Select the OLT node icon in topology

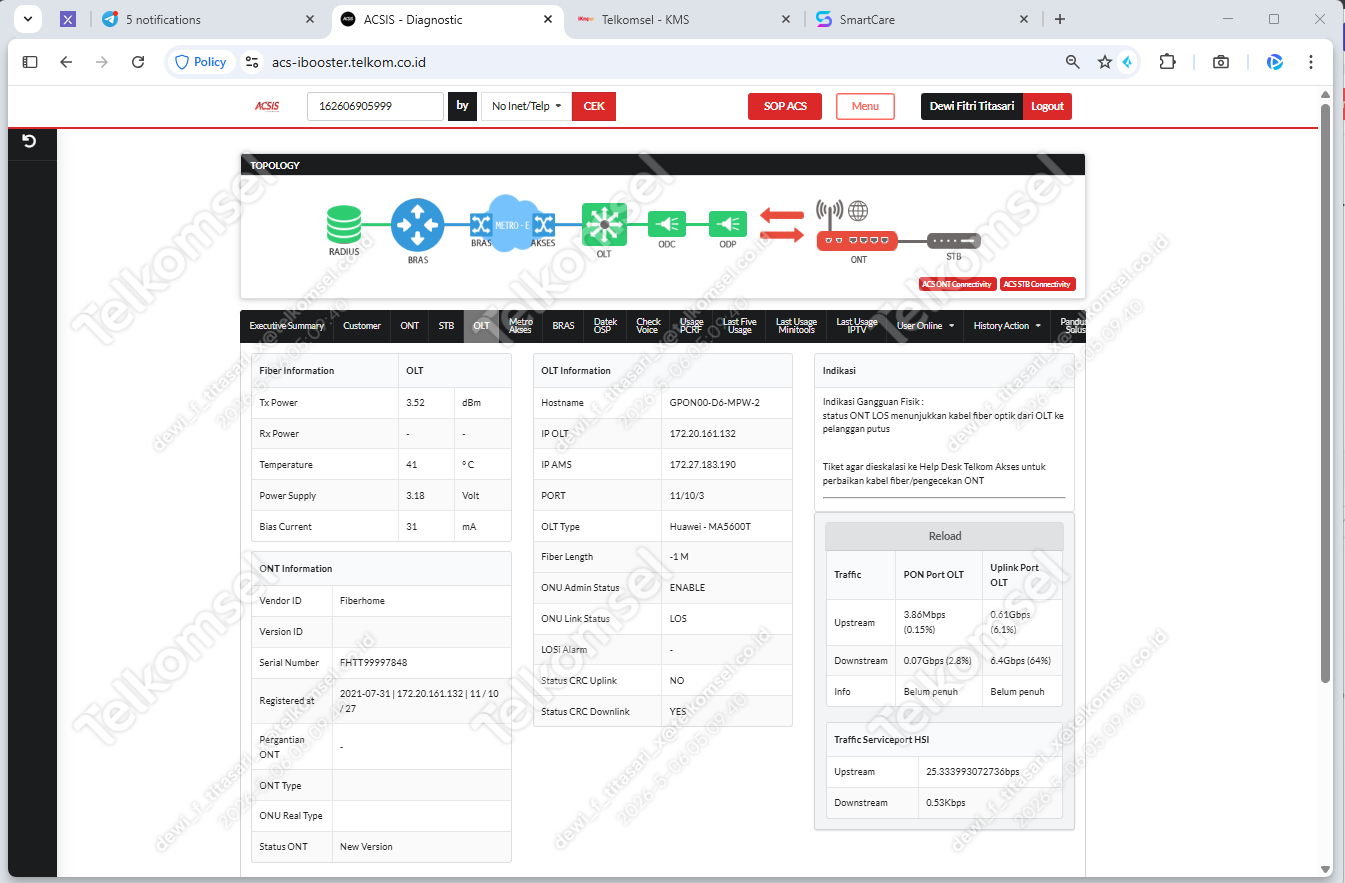coord(604,224)
